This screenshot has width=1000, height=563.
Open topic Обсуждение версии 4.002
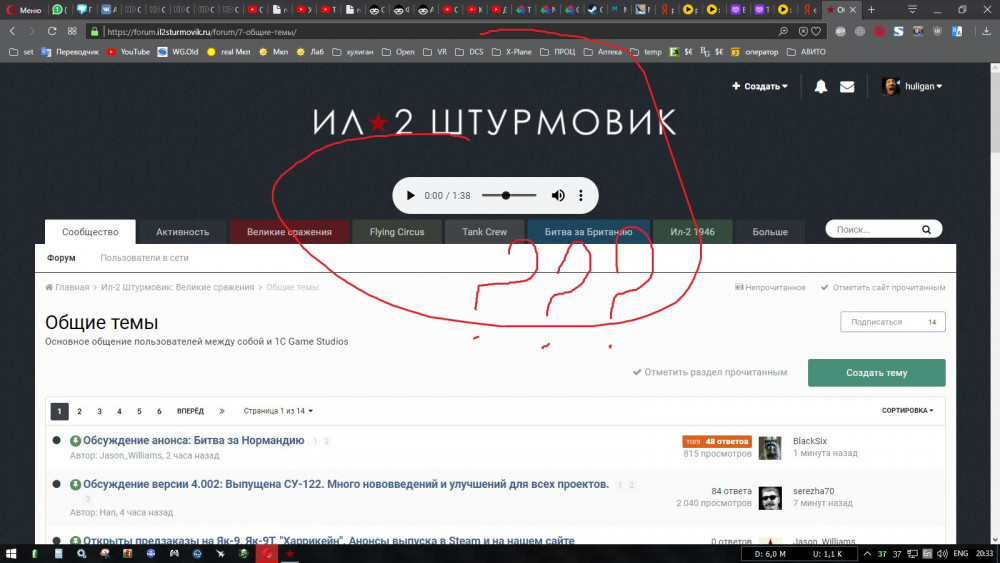(346, 485)
